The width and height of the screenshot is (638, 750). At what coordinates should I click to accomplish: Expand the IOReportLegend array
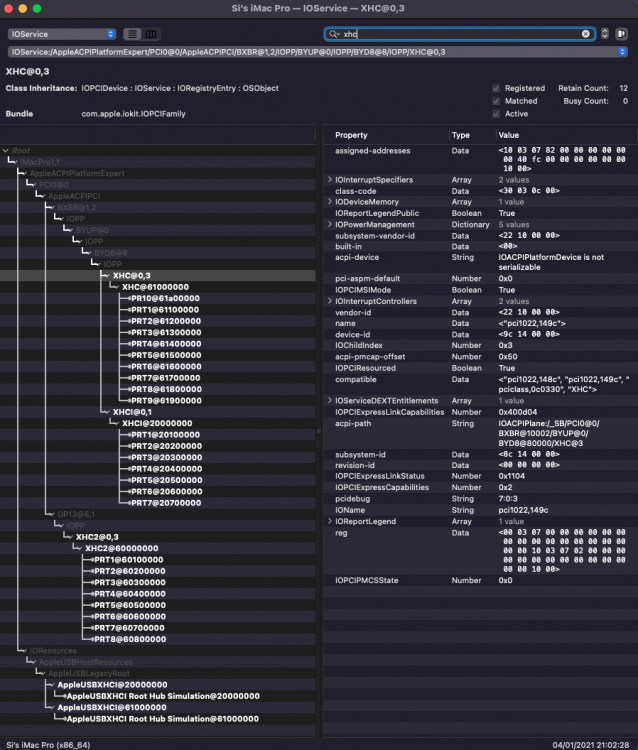[330, 521]
